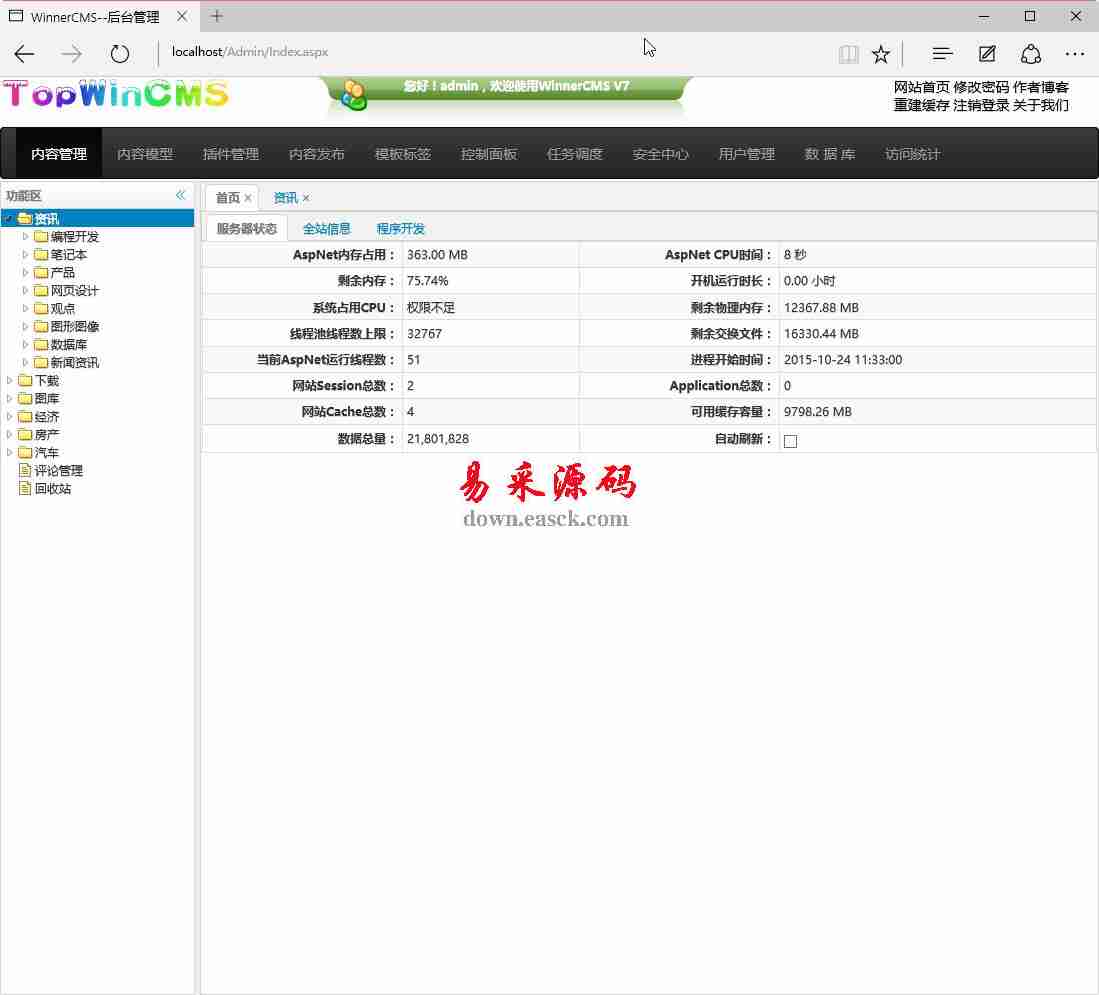Collapse the sidebar with double-chevron icon

click(x=181, y=195)
